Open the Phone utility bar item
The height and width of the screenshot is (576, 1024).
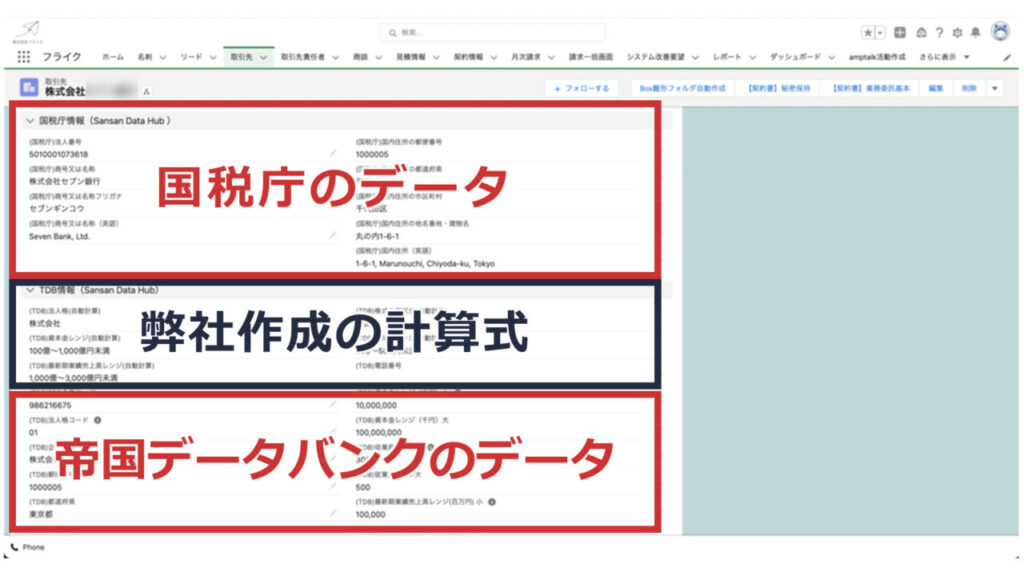tap(27, 547)
